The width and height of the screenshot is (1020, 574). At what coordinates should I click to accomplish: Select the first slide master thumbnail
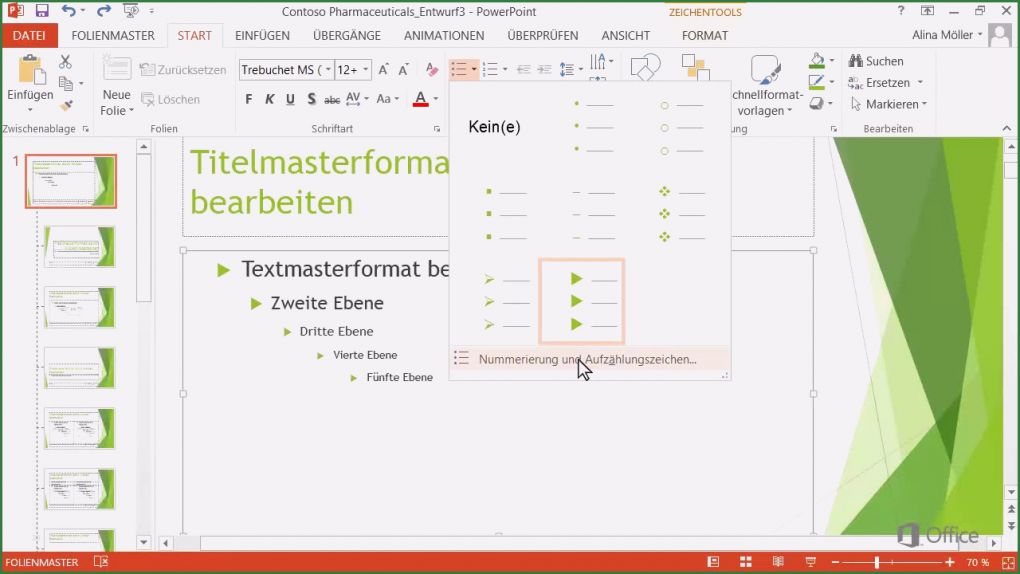coord(71,181)
